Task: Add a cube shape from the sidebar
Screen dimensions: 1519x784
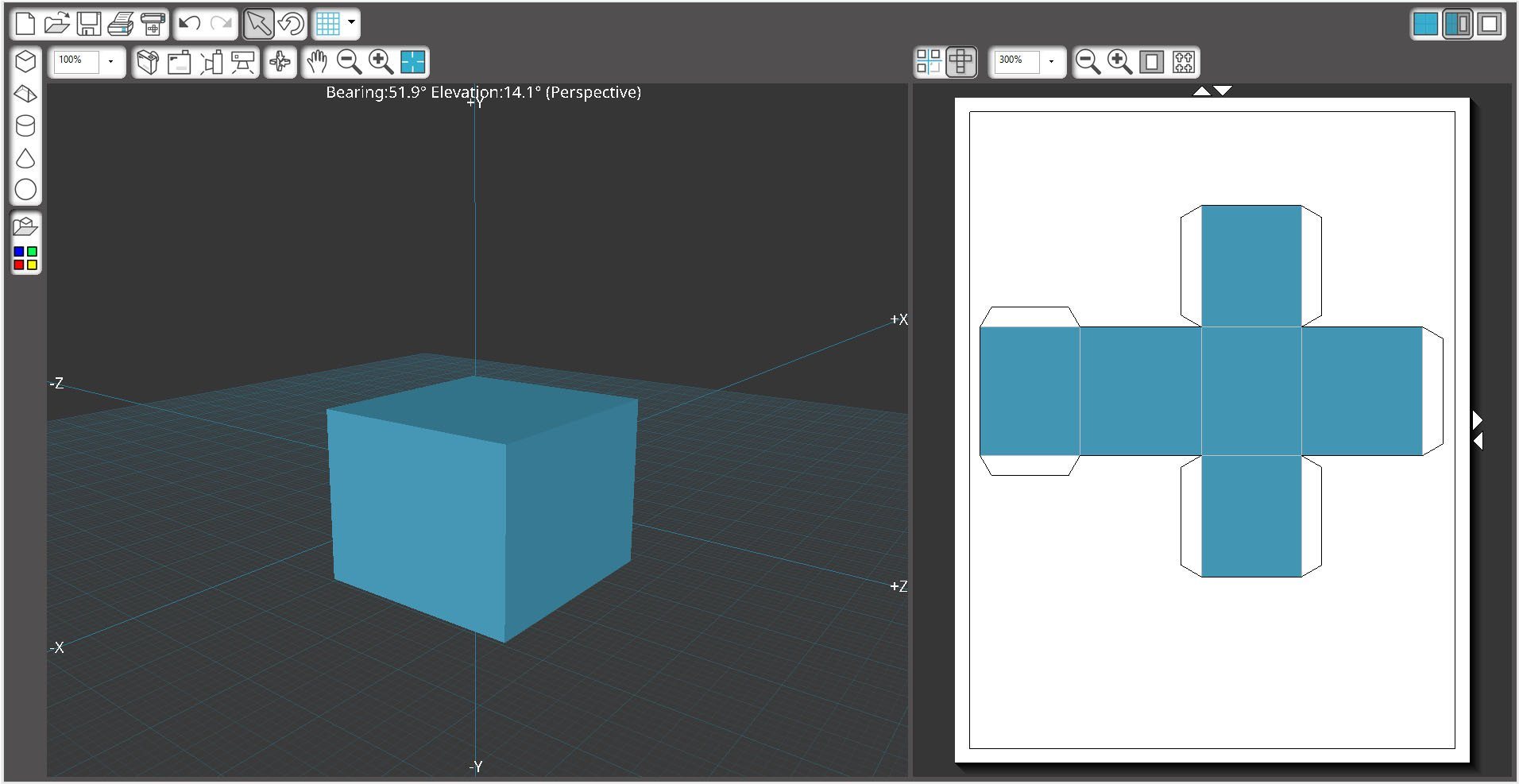Action: tap(25, 62)
